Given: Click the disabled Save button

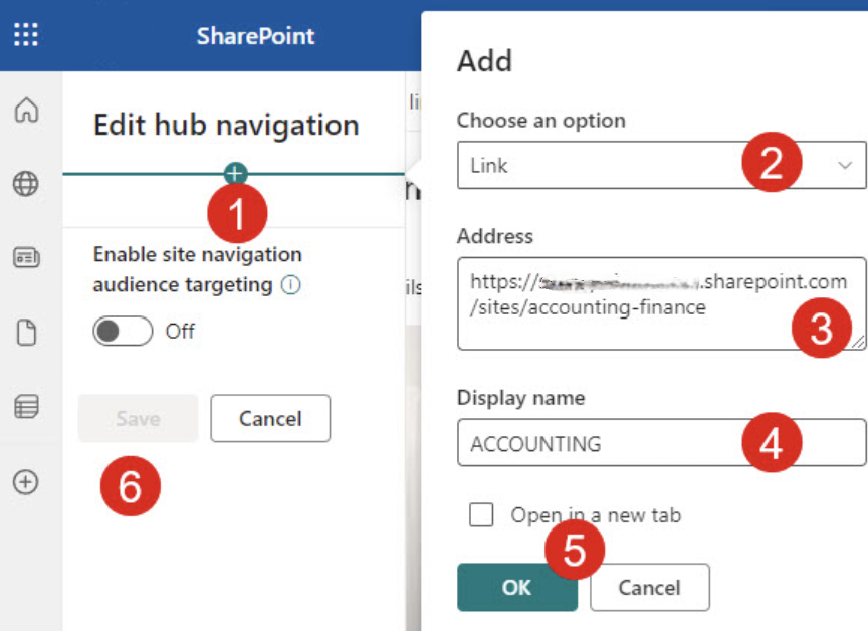Looking at the screenshot, I should 137,418.
